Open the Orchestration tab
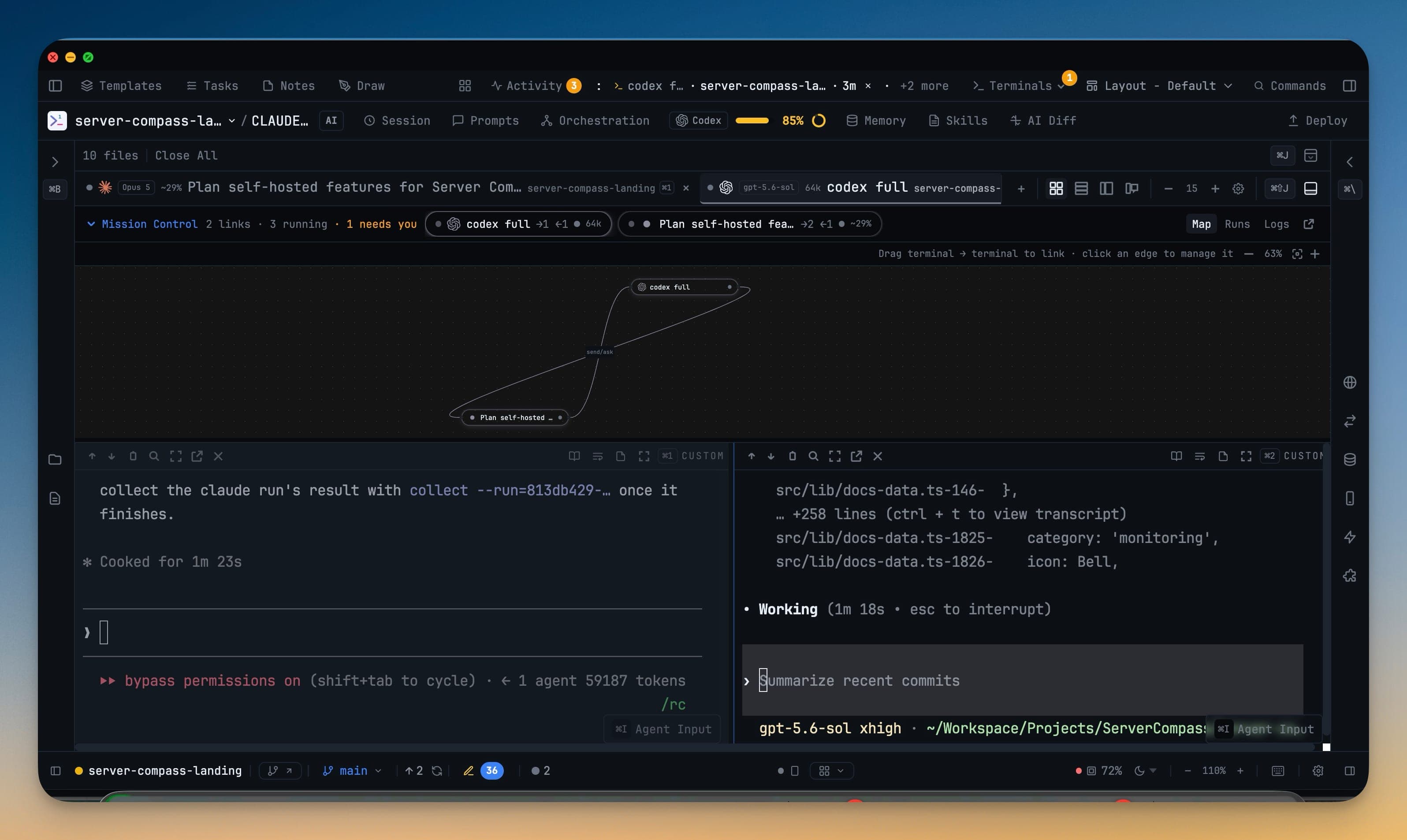Image resolution: width=1407 pixels, height=840 pixels. click(595, 121)
